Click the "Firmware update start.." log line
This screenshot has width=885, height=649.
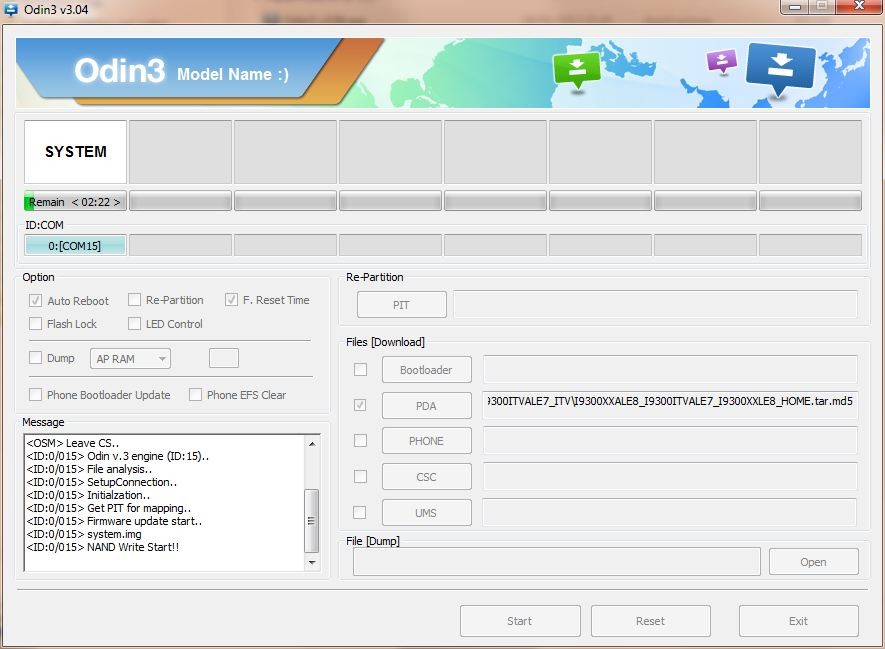(x=114, y=521)
